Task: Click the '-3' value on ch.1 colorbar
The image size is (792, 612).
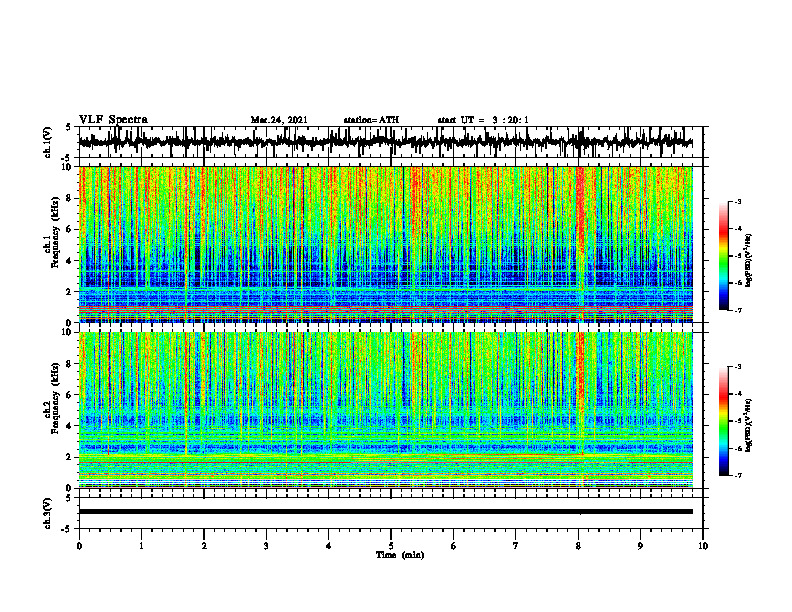Action: coord(738,201)
